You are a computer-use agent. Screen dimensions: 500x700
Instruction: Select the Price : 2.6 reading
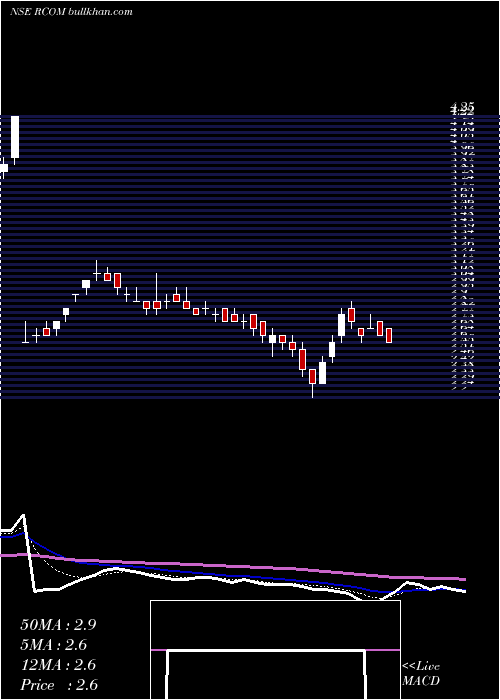(59, 685)
